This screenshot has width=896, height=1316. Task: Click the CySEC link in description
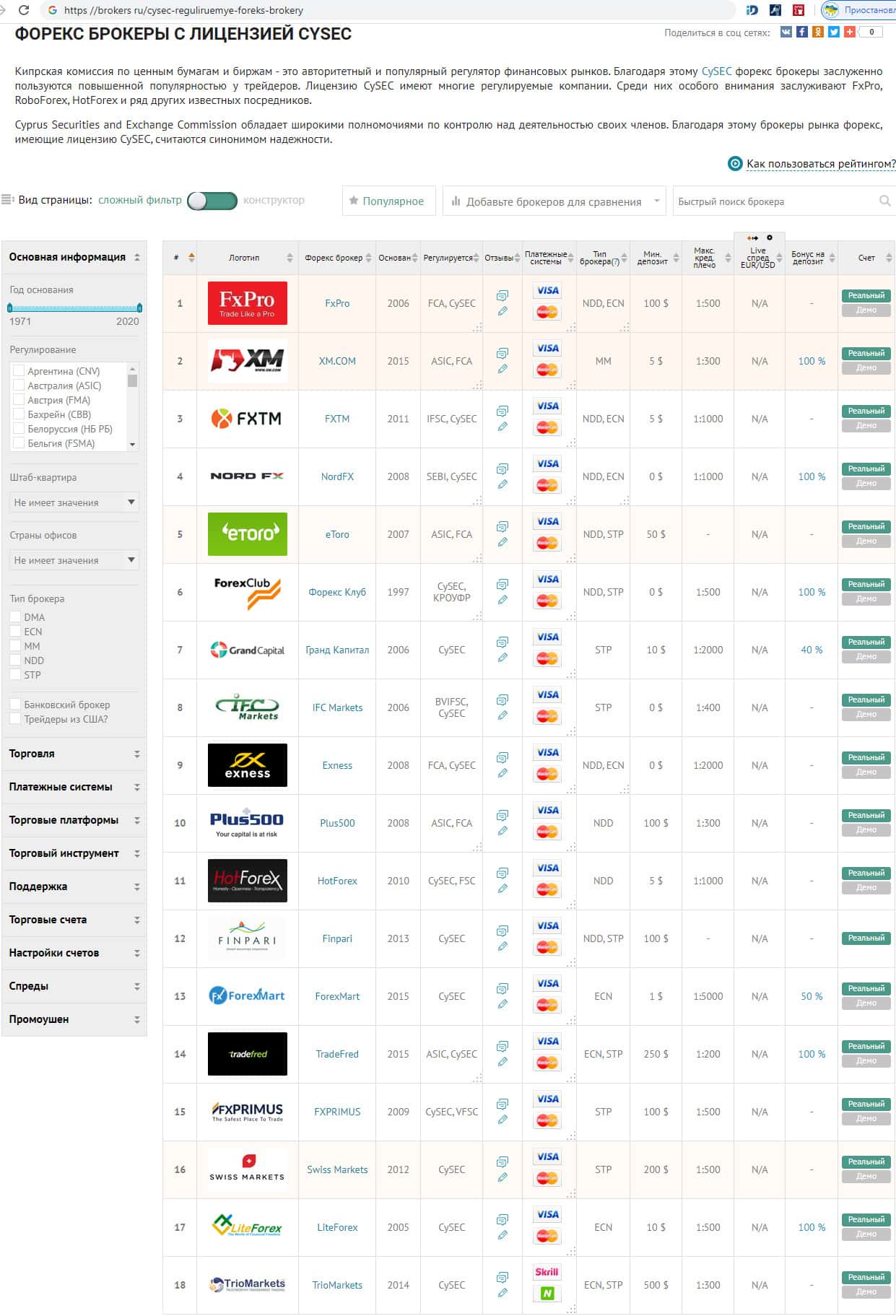[716, 71]
